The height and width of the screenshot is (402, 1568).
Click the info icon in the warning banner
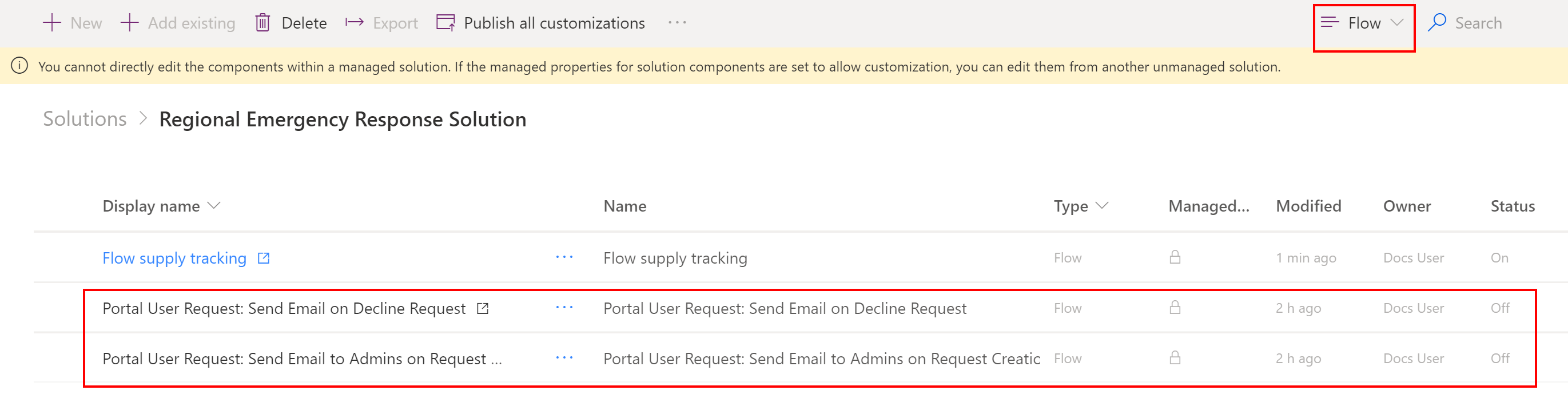pyautogui.click(x=19, y=66)
